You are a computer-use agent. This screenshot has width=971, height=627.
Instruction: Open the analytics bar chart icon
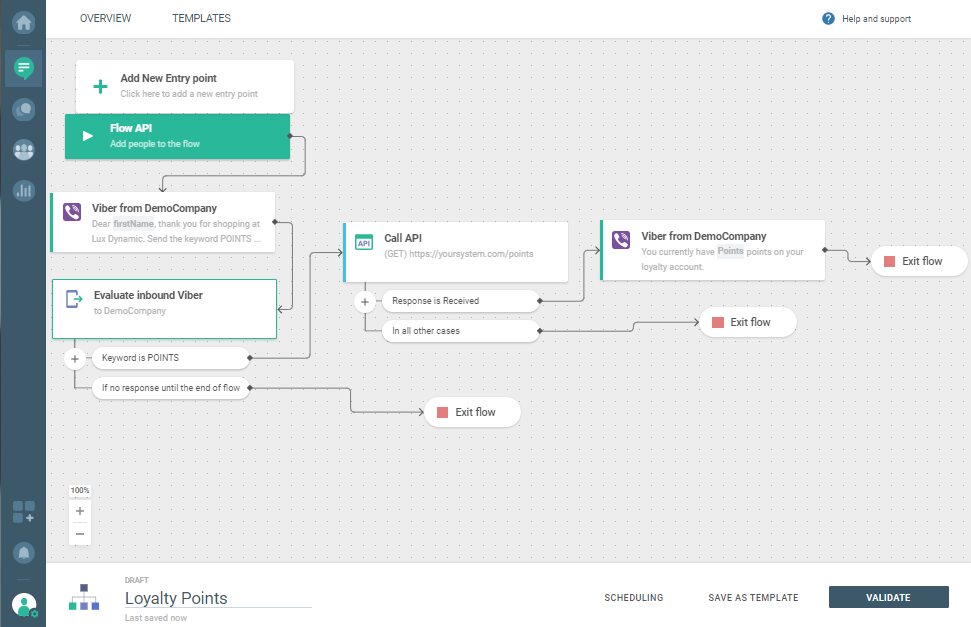(x=23, y=190)
